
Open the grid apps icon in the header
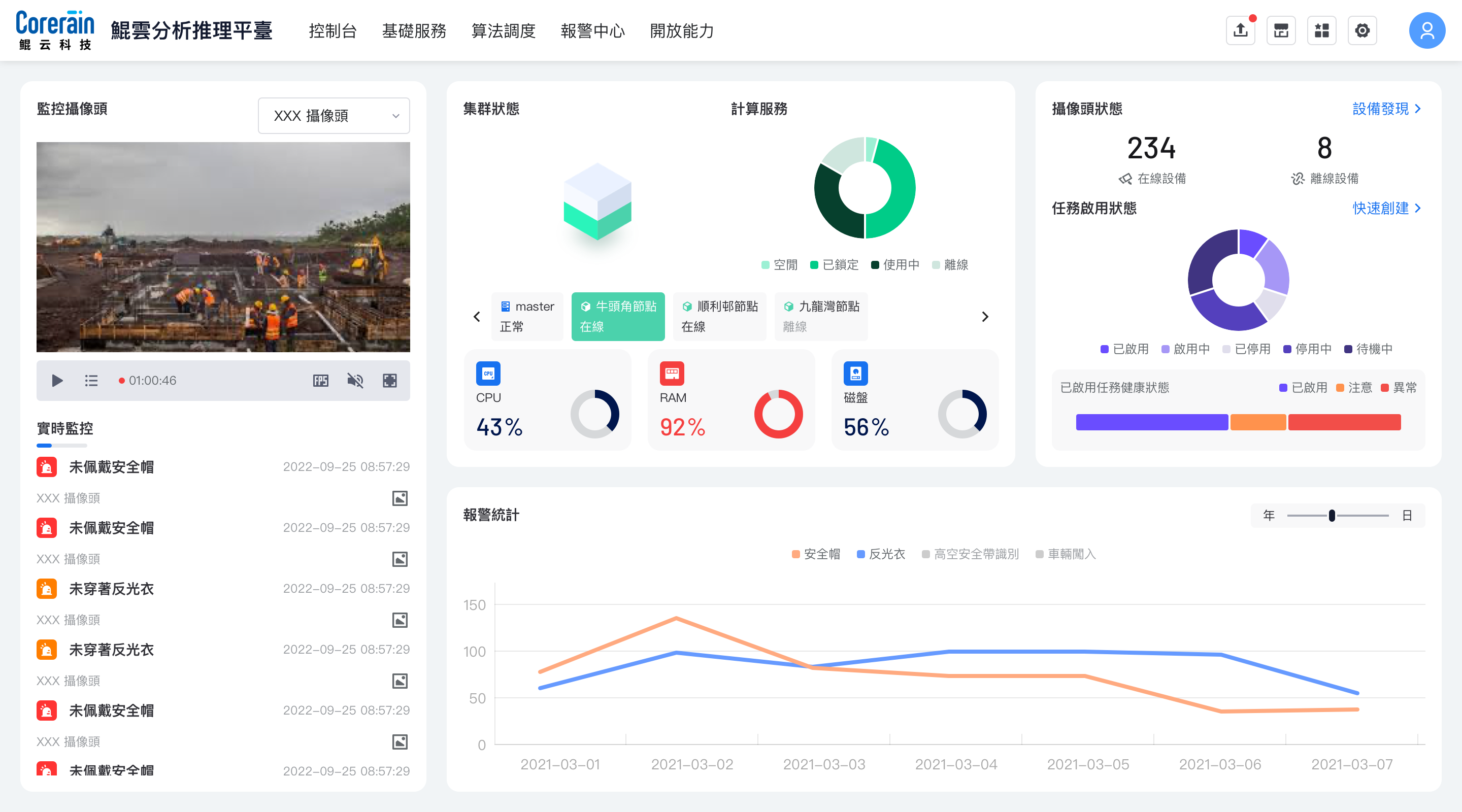coord(1322,30)
